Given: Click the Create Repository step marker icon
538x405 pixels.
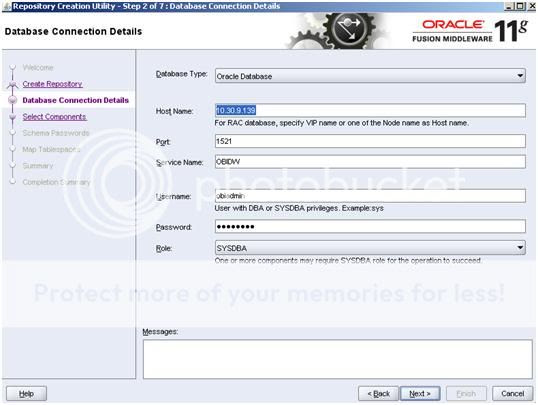Looking at the screenshot, I should coord(13,84).
